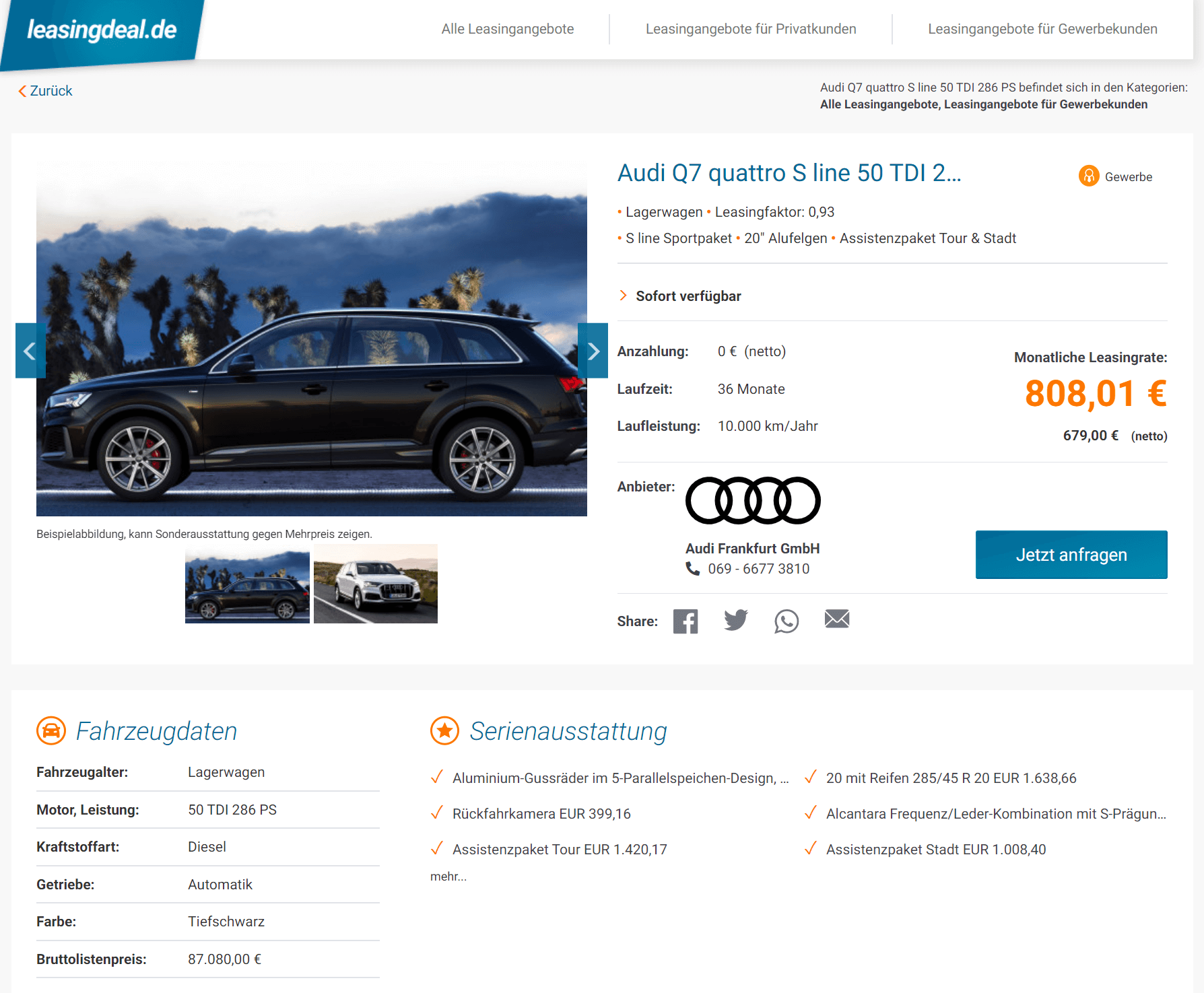Screen dimensions: 1204x993
Task: Show the previous car image
Action: click(x=30, y=351)
